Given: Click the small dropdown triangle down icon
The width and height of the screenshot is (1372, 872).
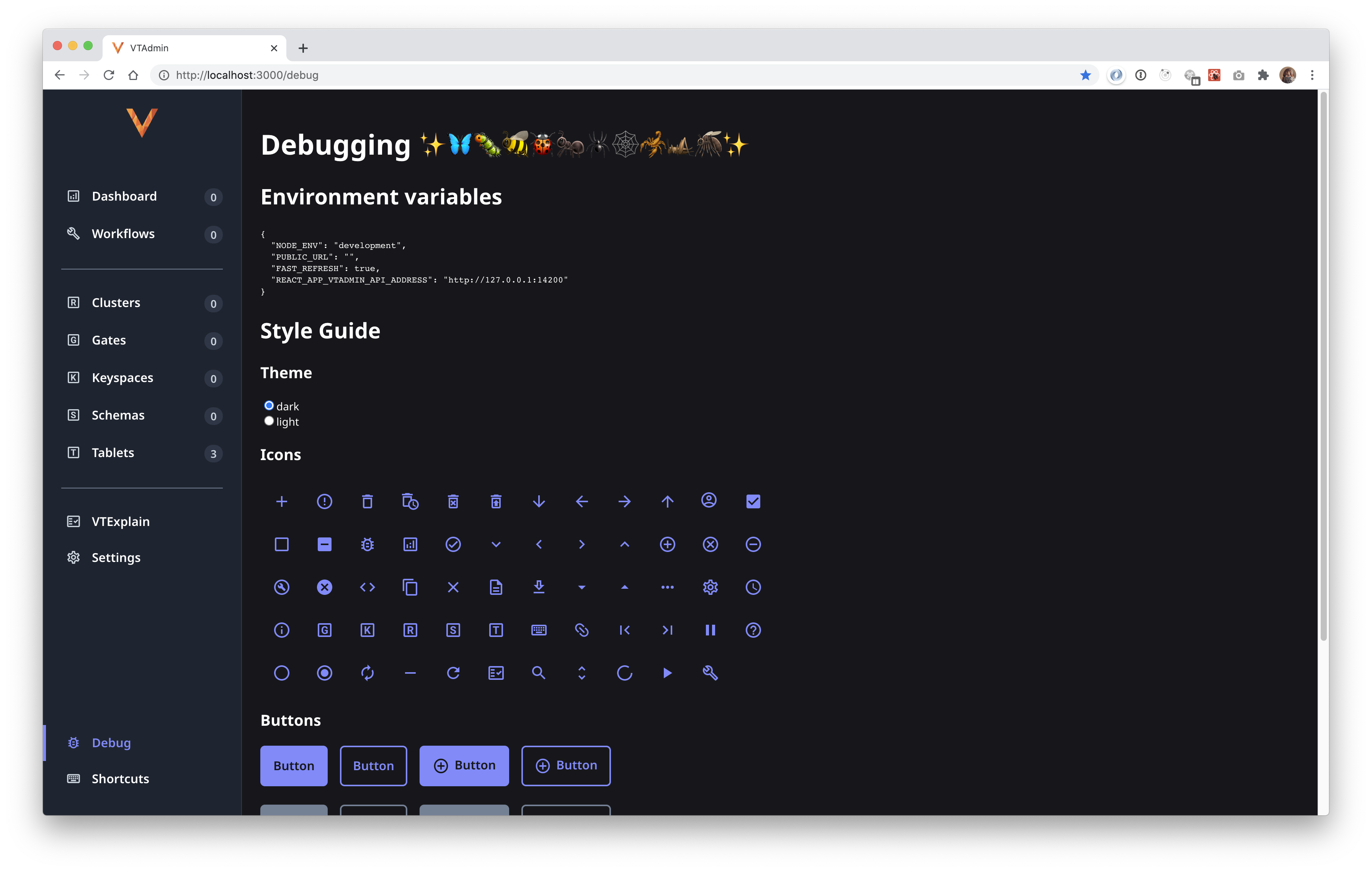Looking at the screenshot, I should click(581, 587).
